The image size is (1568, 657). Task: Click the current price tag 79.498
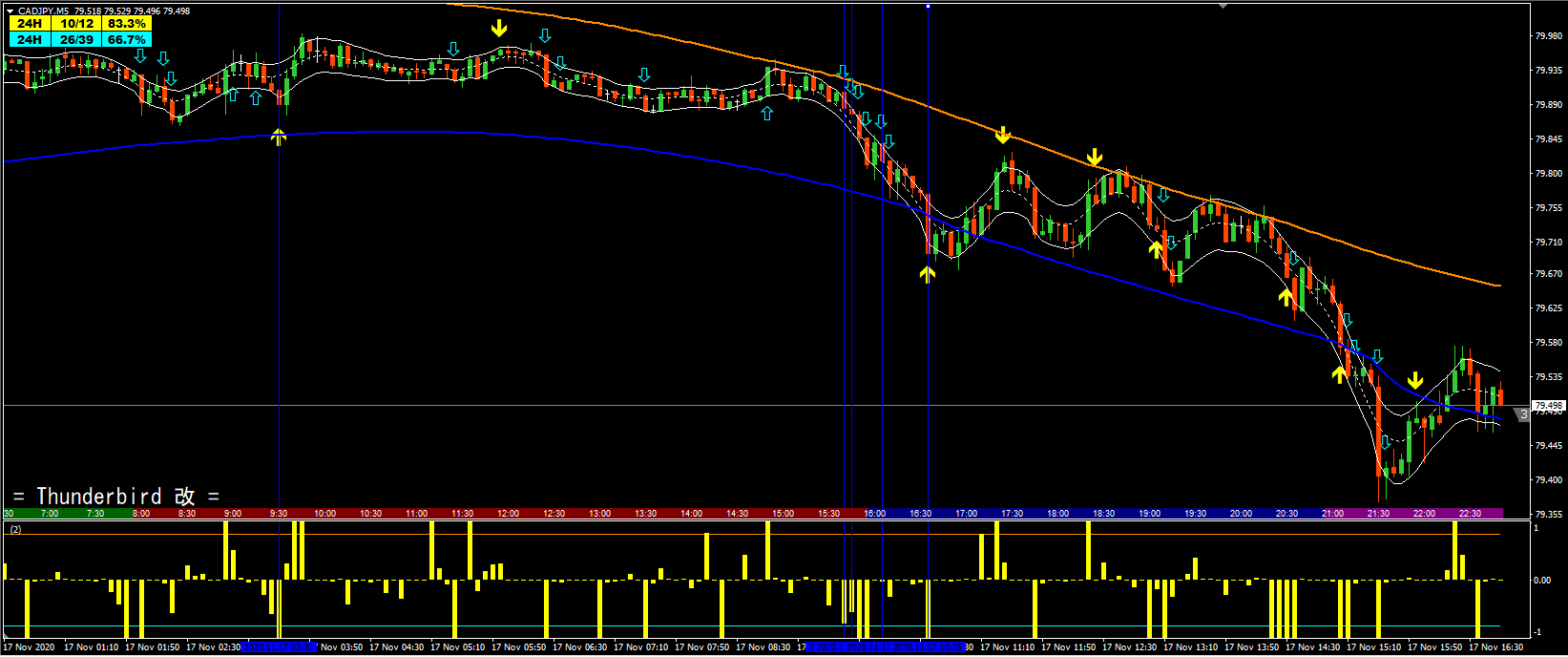[1548, 406]
